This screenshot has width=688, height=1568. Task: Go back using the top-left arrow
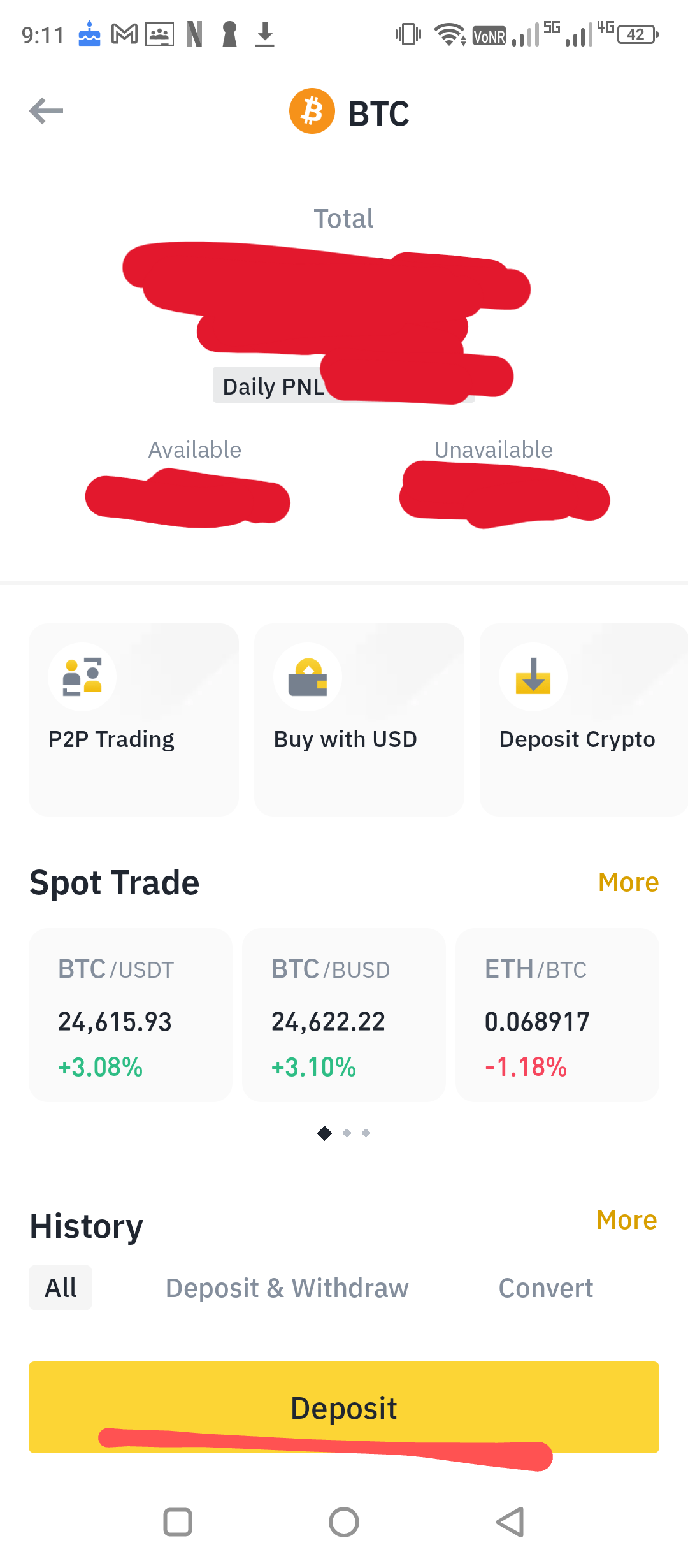coord(47,111)
